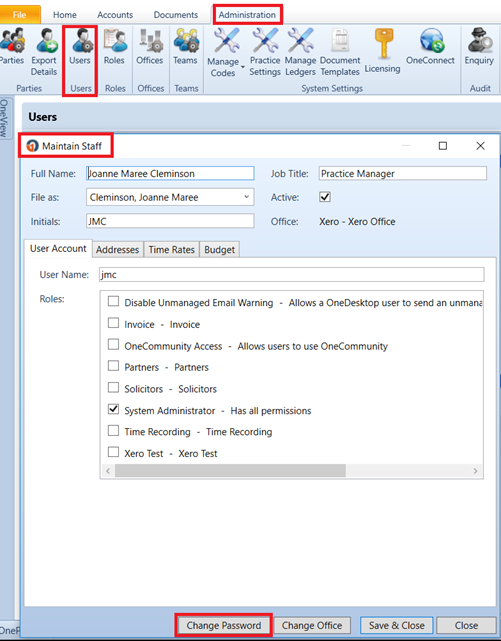Image resolution: width=501 pixels, height=641 pixels.
Task: Maximize the Maintain Staff window
Action: click(x=443, y=146)
